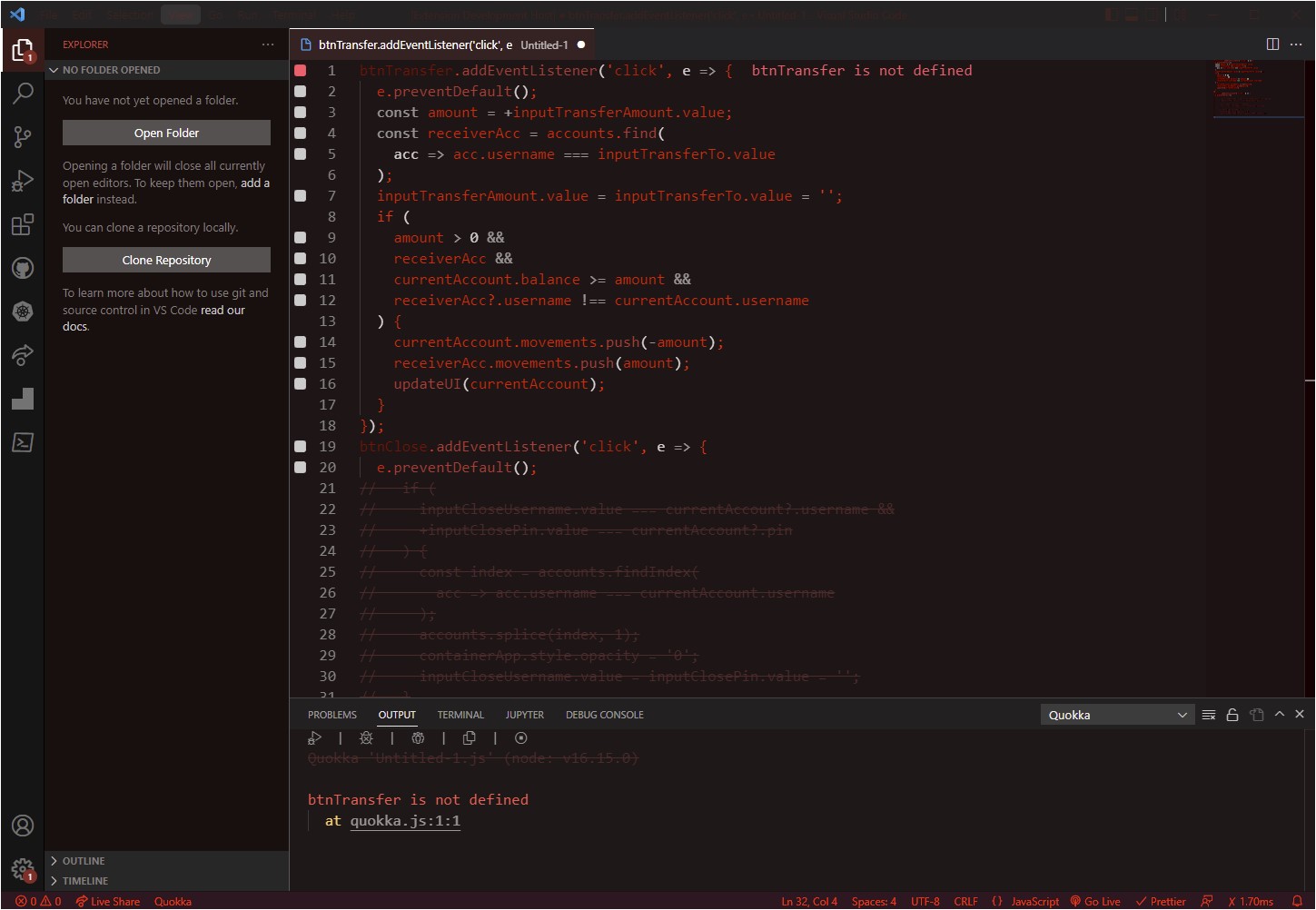Screen dimensions: 1316x910
Task: Open the Manage gear icon
Action: (x=23, y=870)
